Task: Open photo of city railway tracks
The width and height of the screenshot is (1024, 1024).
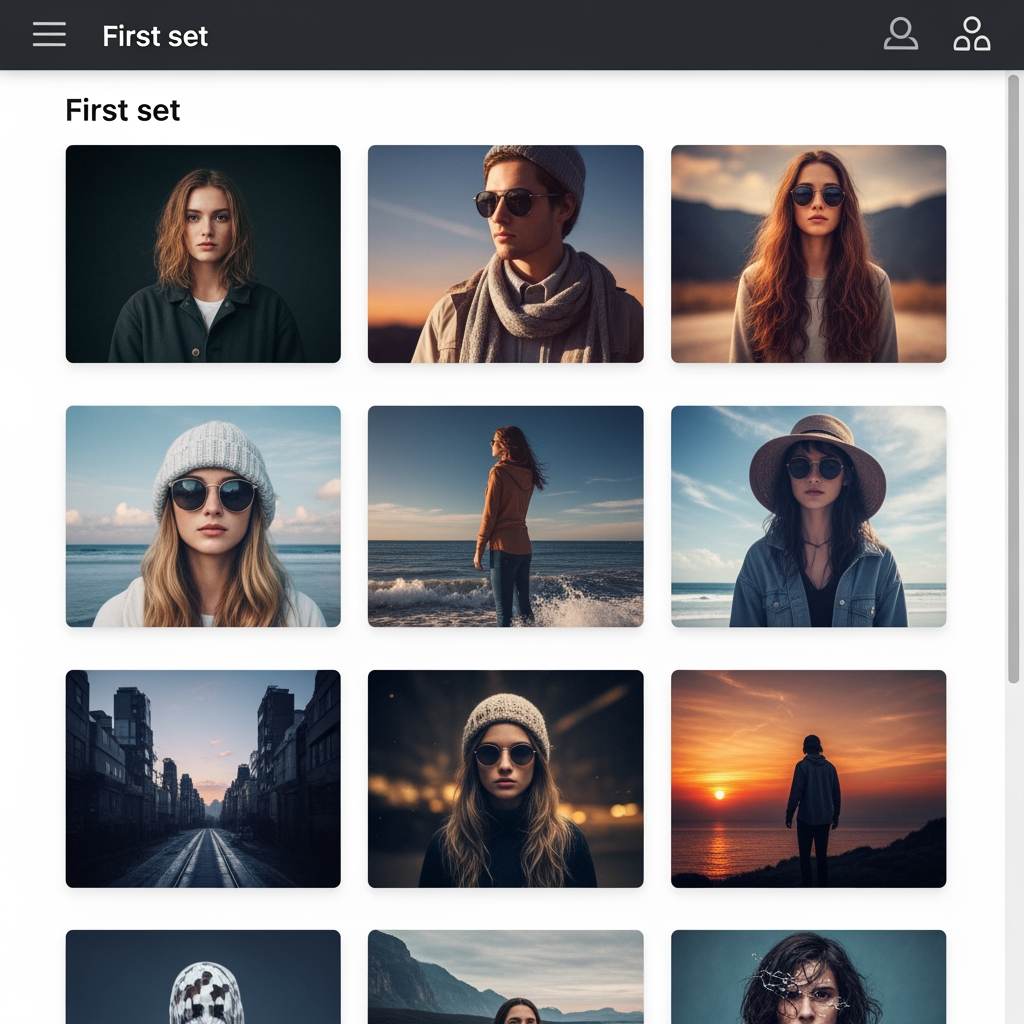Action: pos(203,778)
